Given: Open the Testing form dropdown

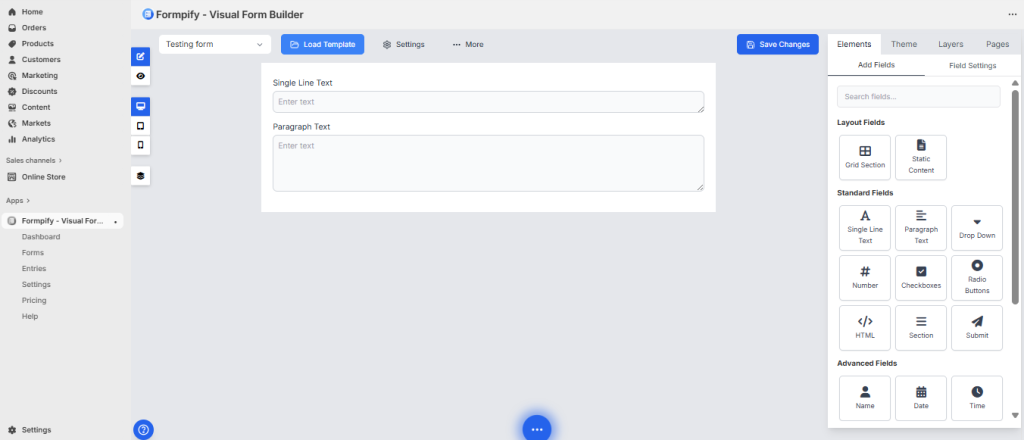Looking at the screenshot, I should click(215, 45).
